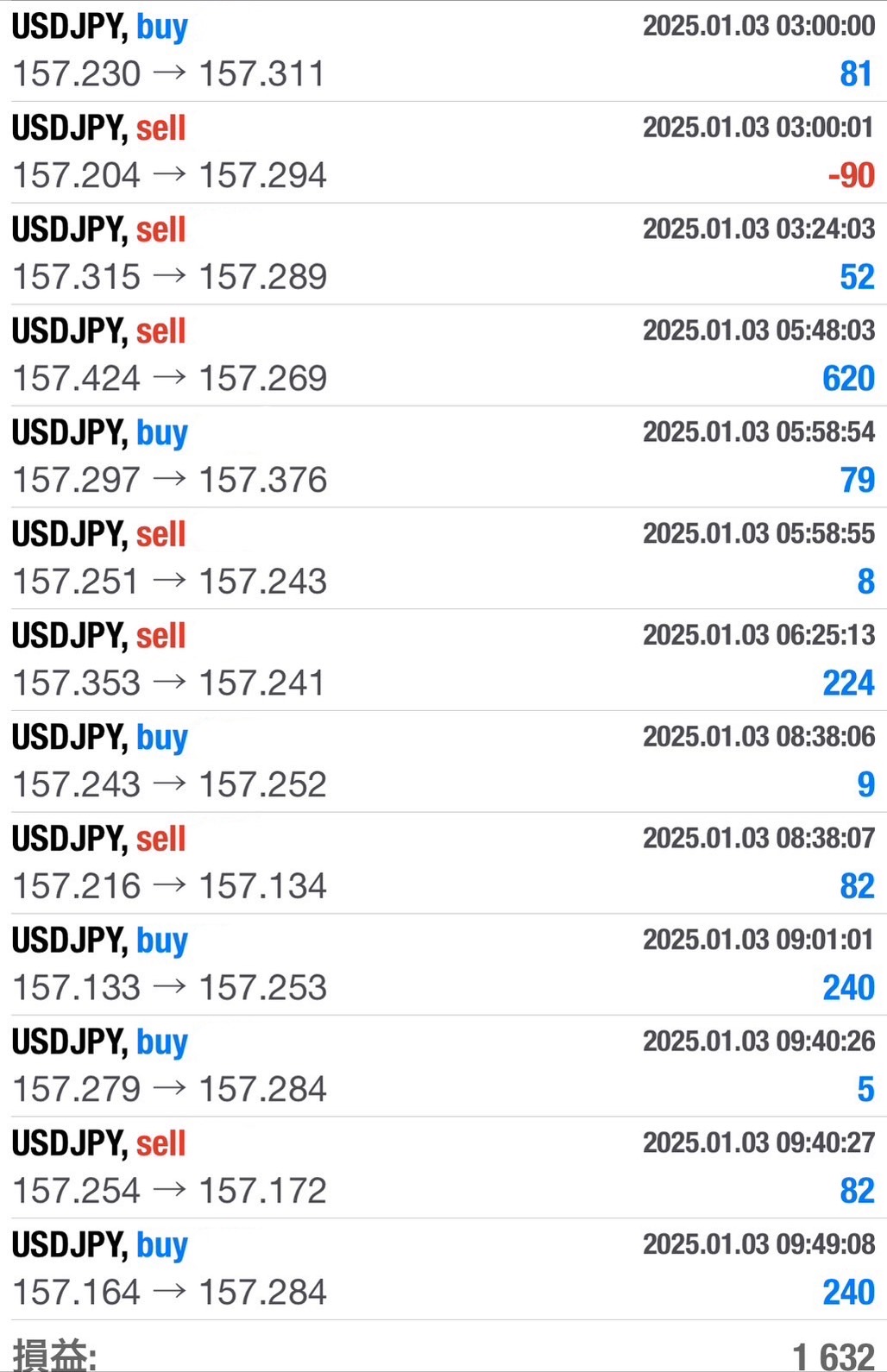Screen dimensions: 887x1372
Task: Open the USDJPY buy trade closed at 03:00:00
Action: point(443,51)
